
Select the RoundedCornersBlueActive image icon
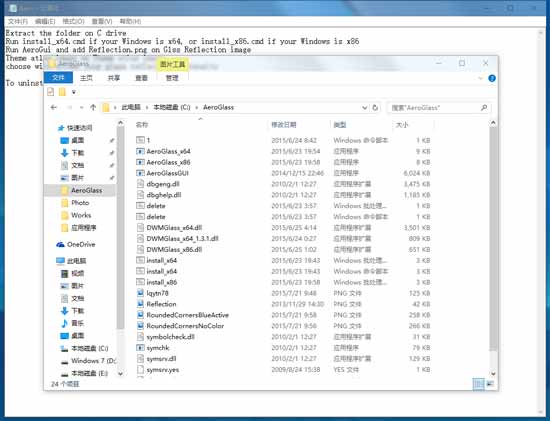click(140, 315)
